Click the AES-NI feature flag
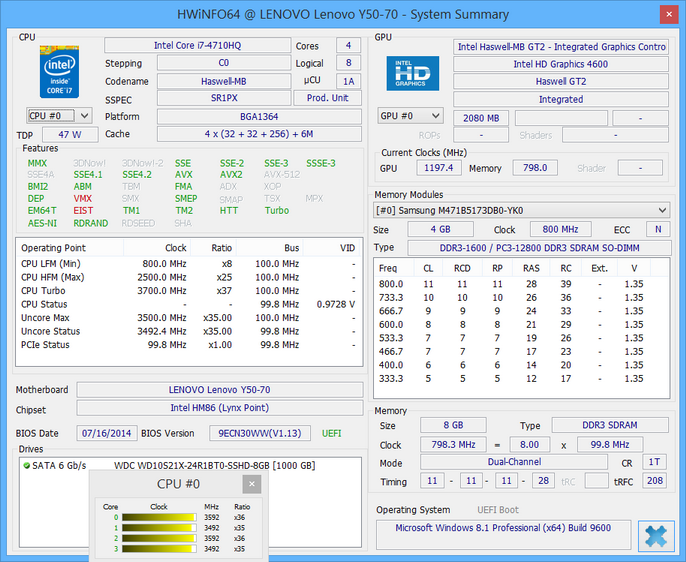This screenshot has height=562, width=686. tap(42, 223)
